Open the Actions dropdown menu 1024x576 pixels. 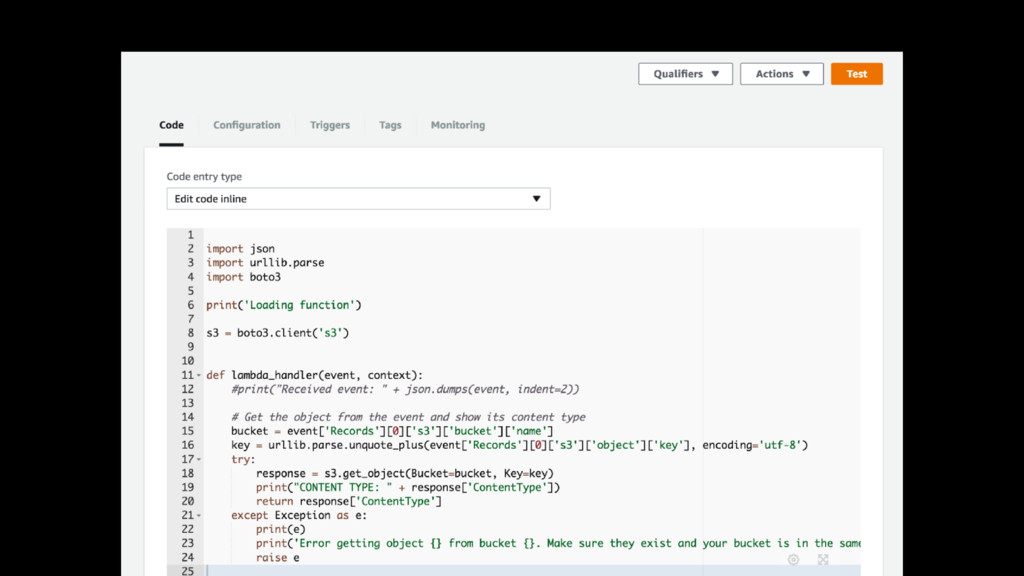pos(782,74)
